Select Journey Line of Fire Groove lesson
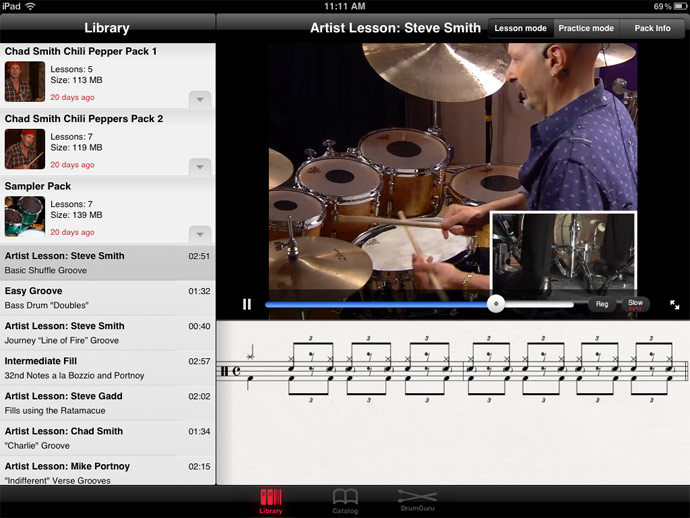Viewport: 690px width, 518px height. coord(107,333)
